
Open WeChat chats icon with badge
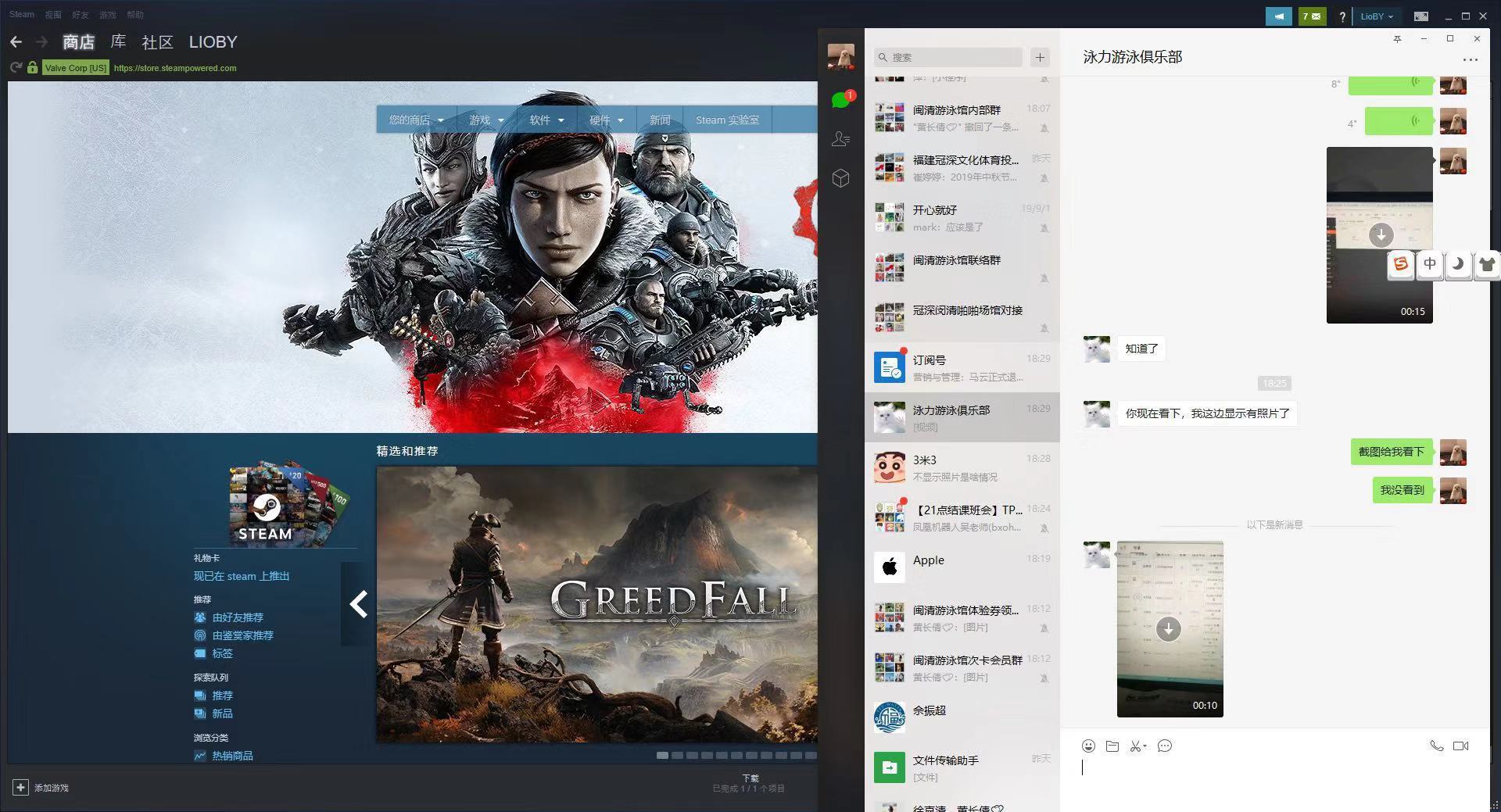[x=841, y=99]
